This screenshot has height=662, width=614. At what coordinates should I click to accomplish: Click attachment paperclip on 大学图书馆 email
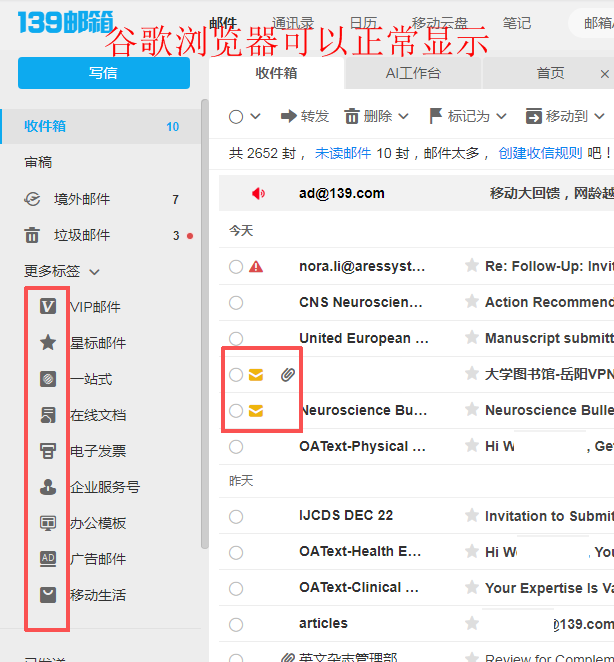(288, 374)
